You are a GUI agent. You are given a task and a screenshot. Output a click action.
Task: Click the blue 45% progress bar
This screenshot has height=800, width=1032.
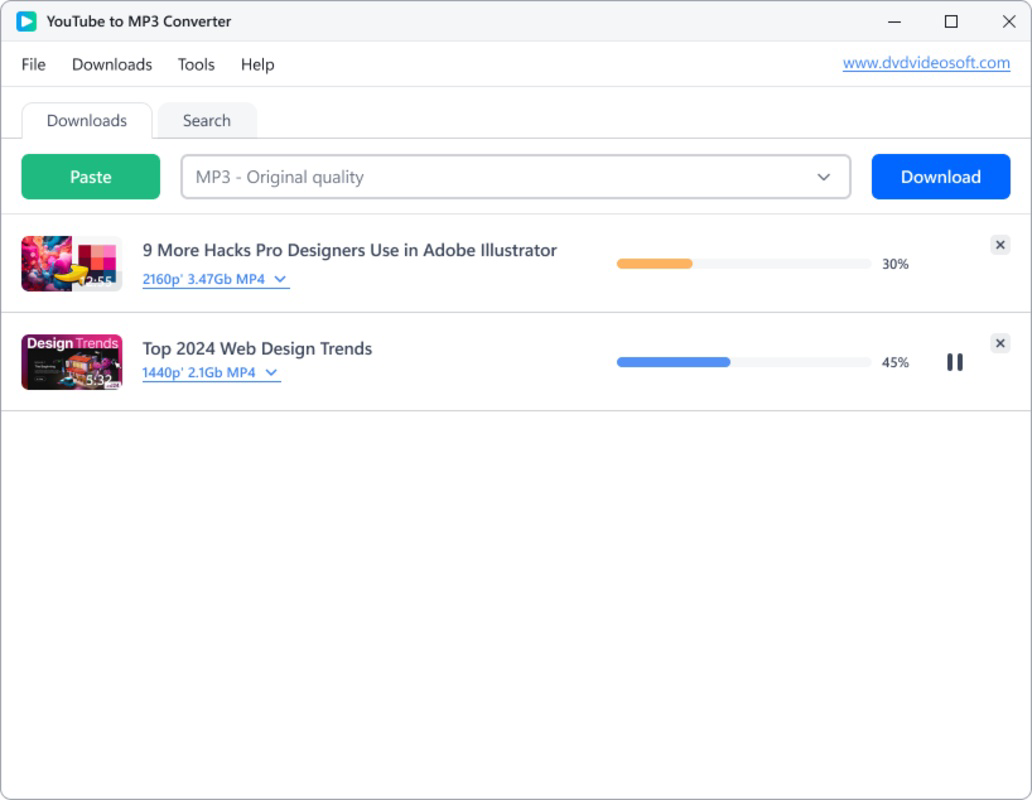coord(744,362)
